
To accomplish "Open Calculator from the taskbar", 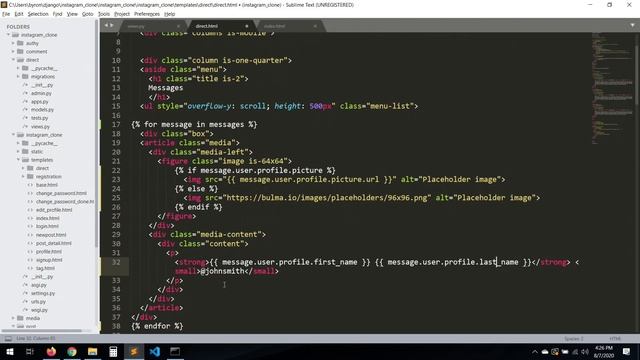I will pos(113,351).
